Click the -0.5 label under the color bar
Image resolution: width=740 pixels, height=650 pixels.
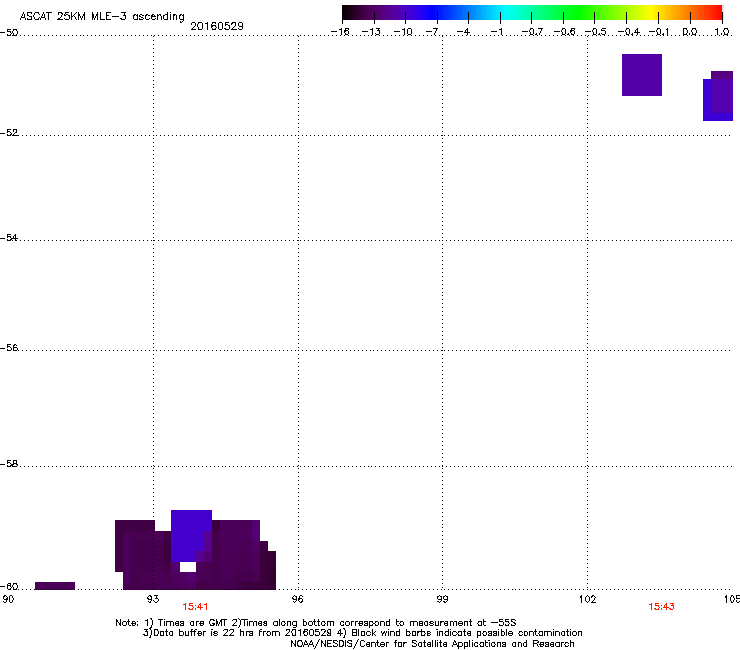(596, 32)
